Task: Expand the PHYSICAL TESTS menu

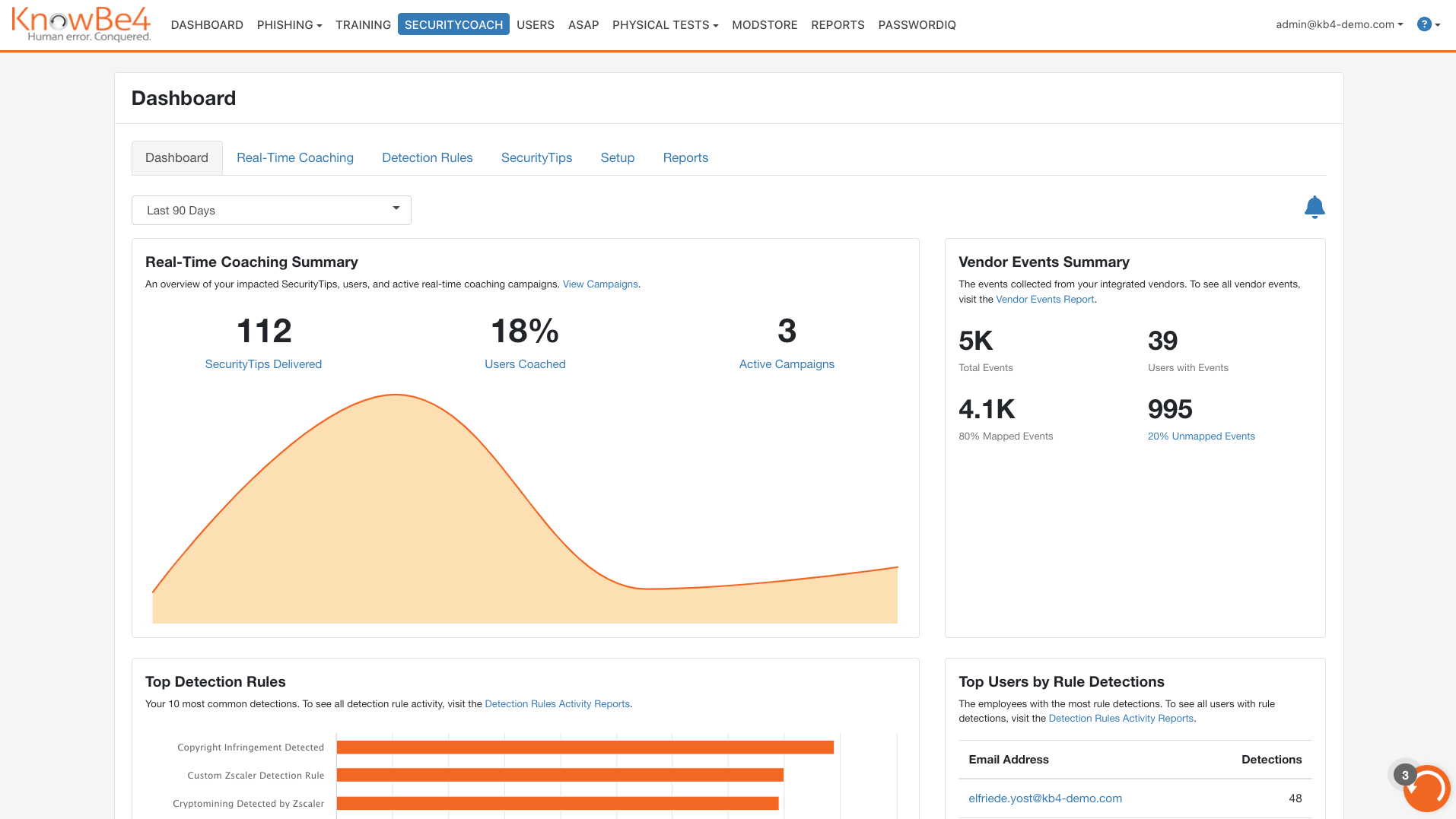Action: (664, 24)
